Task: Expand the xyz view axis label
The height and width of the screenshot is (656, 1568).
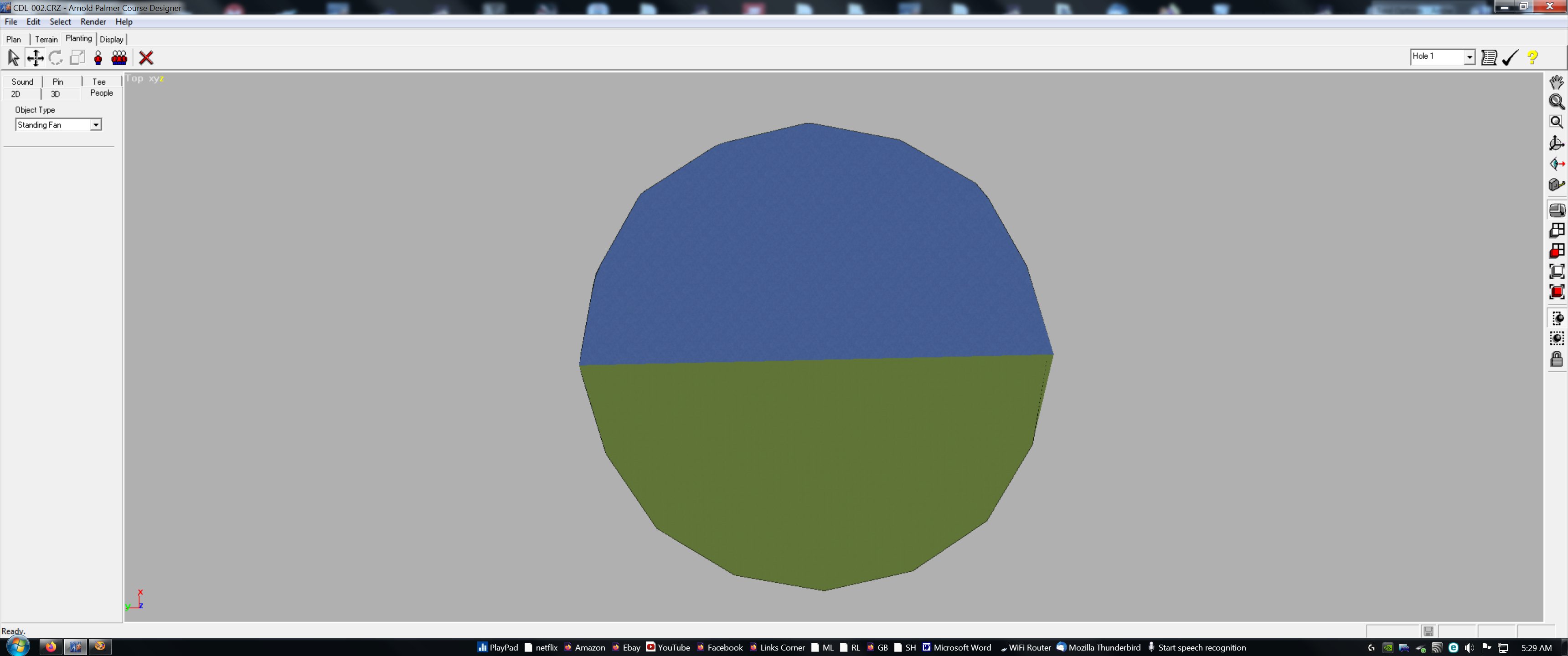Action: click(156, 78)
